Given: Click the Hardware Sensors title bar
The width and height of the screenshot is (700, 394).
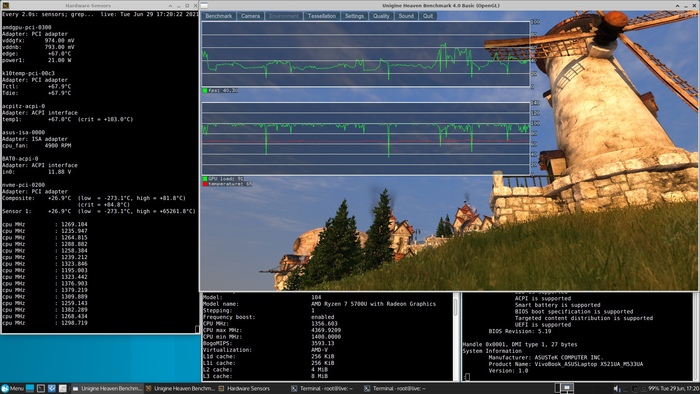Looking at the screenshot, I should click(x=88, y=5).
